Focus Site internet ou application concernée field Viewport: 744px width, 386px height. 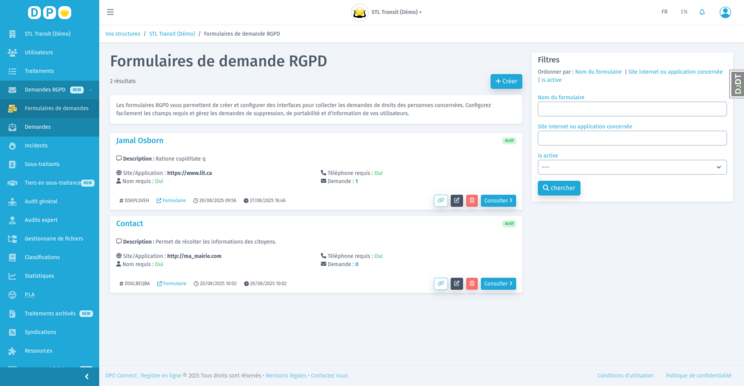click(x=632, y=138)
